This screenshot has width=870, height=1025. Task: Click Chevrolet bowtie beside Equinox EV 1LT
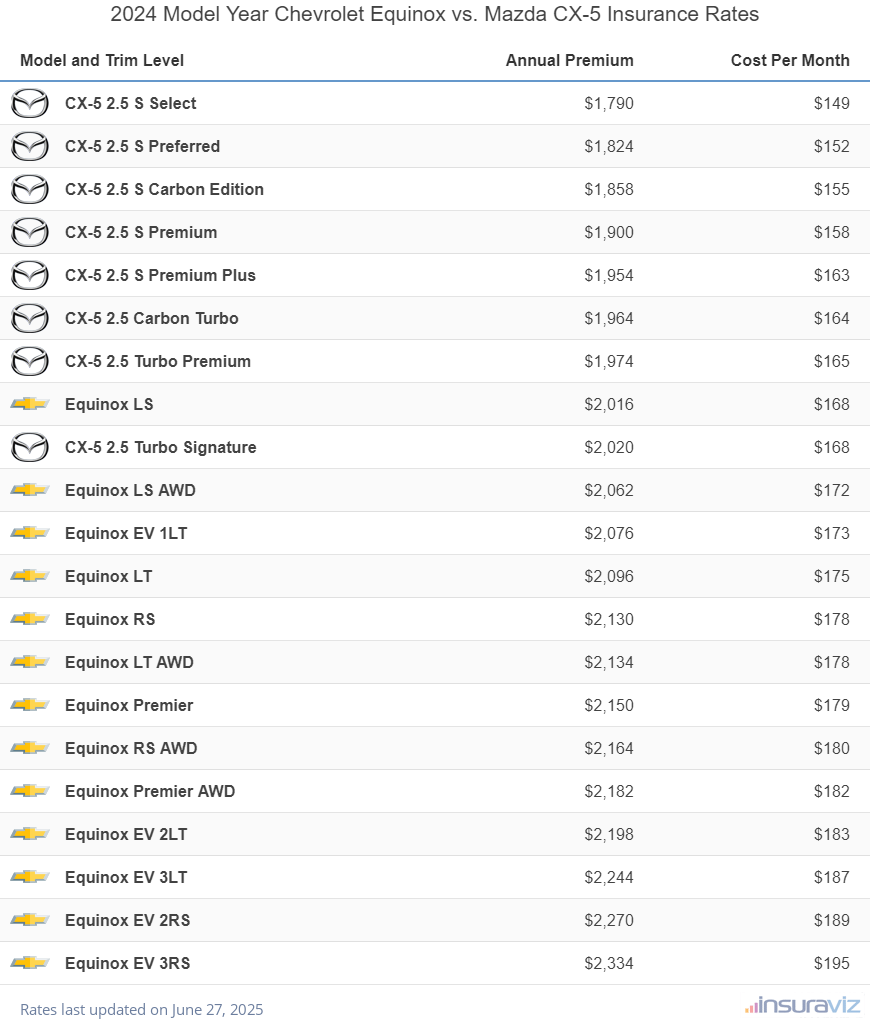[x=30, y=533]
